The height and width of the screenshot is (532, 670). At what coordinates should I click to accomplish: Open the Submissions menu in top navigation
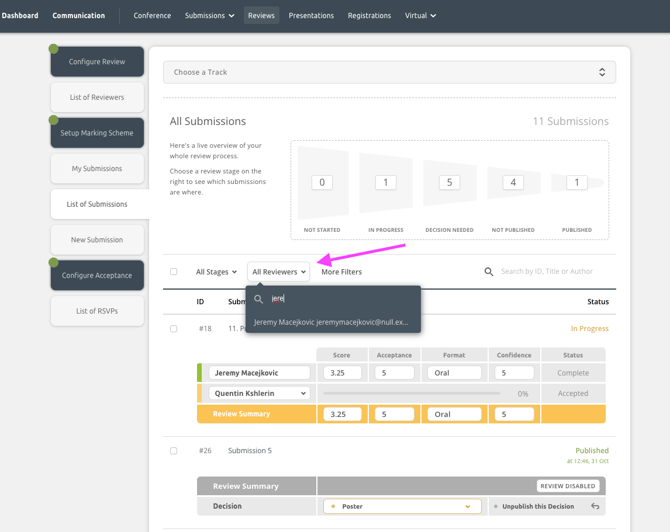tap(210, 16)
